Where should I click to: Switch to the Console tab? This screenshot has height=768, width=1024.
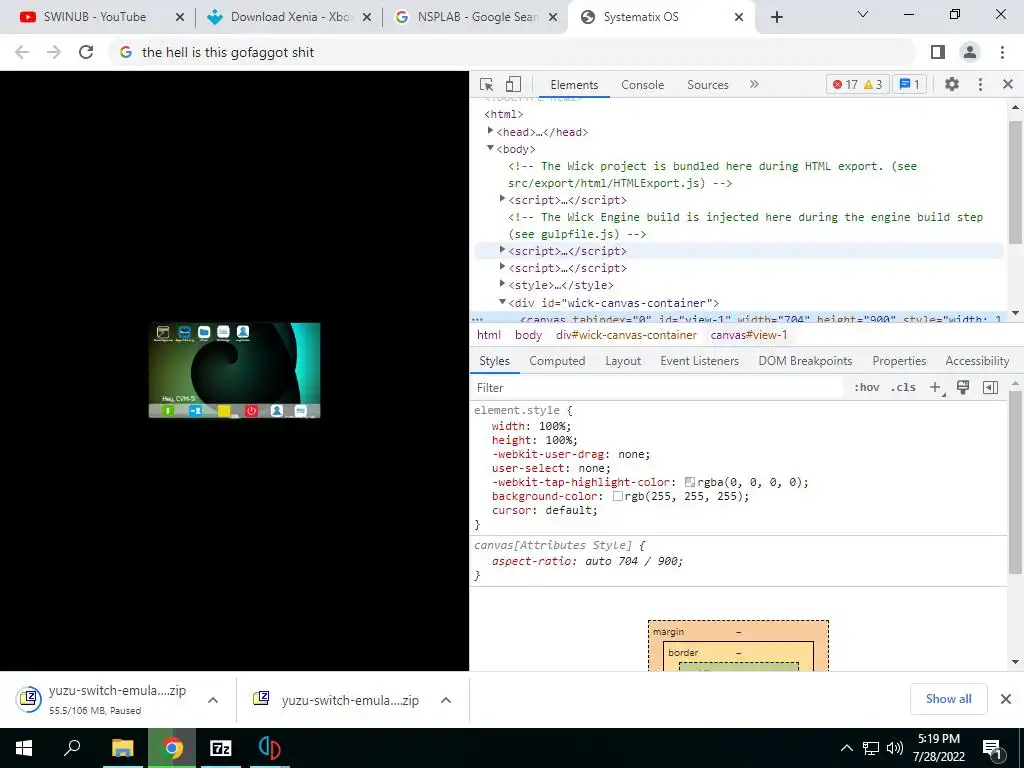click(643, 85)
